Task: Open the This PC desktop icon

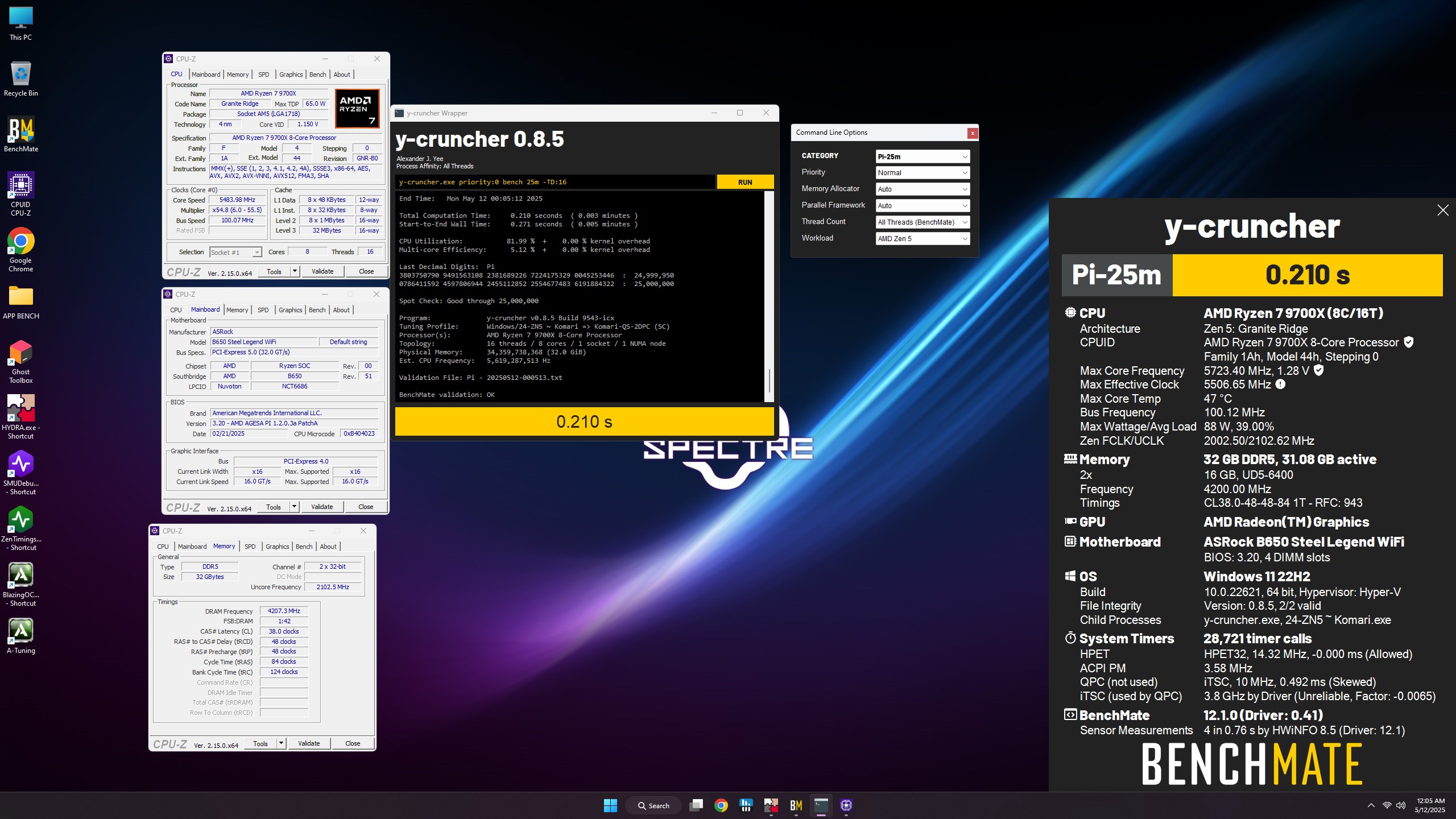Action: tap(21, 24)
